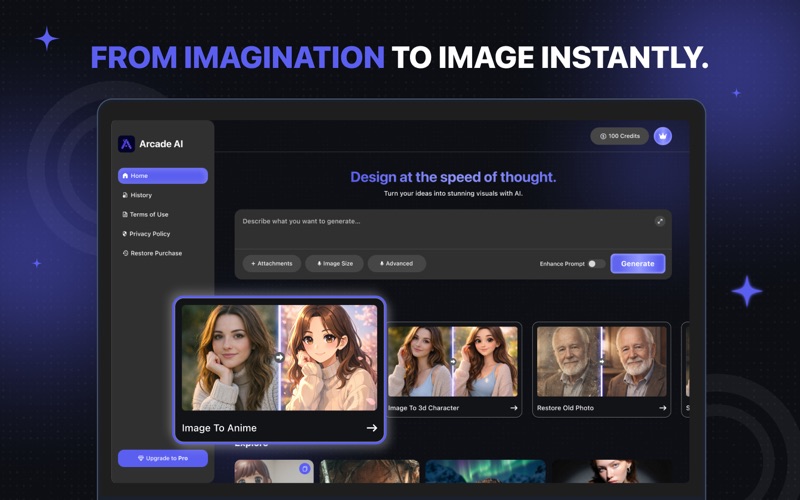Click the badge icon on anime Explore thumbnail
Image resolution: width=800 pixels, height=500 pixels.
click(305, 468)
